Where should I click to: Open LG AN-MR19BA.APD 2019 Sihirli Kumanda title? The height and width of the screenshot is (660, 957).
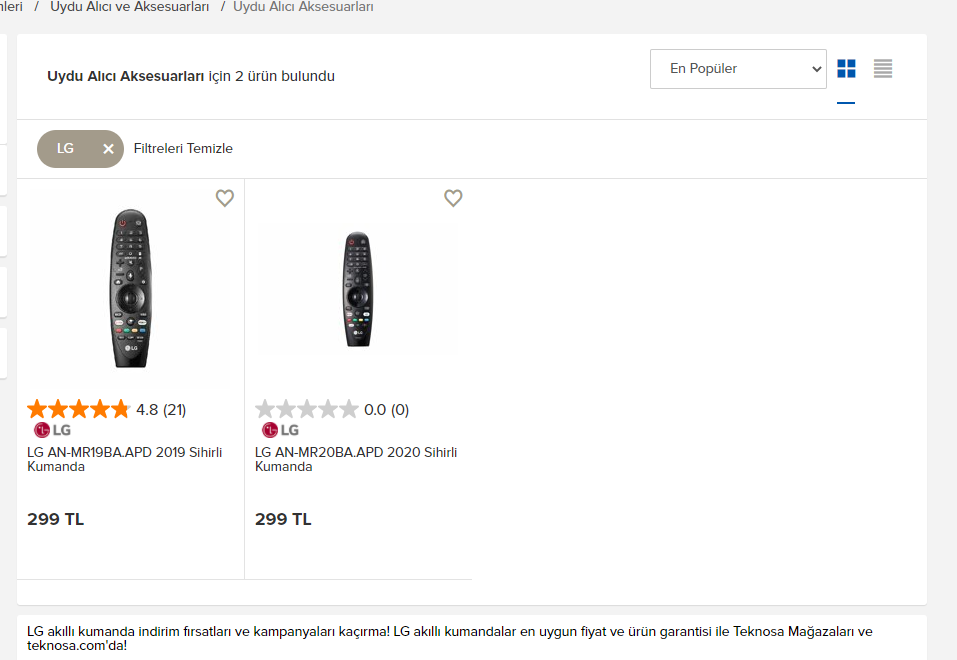125,459
